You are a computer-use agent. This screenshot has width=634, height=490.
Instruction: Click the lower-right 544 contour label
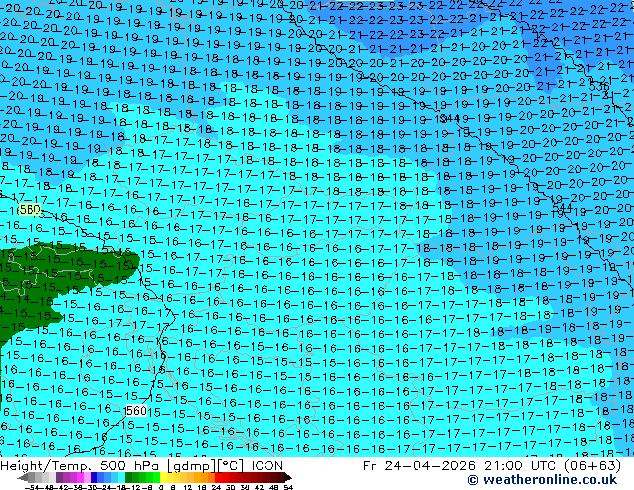pyautogui.click(x=562, y=208)
